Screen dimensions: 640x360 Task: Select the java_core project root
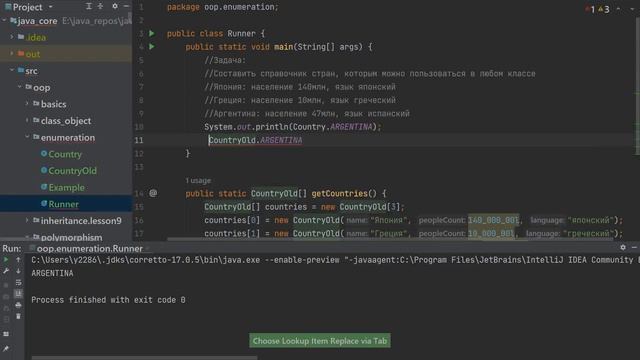[37, 21]
